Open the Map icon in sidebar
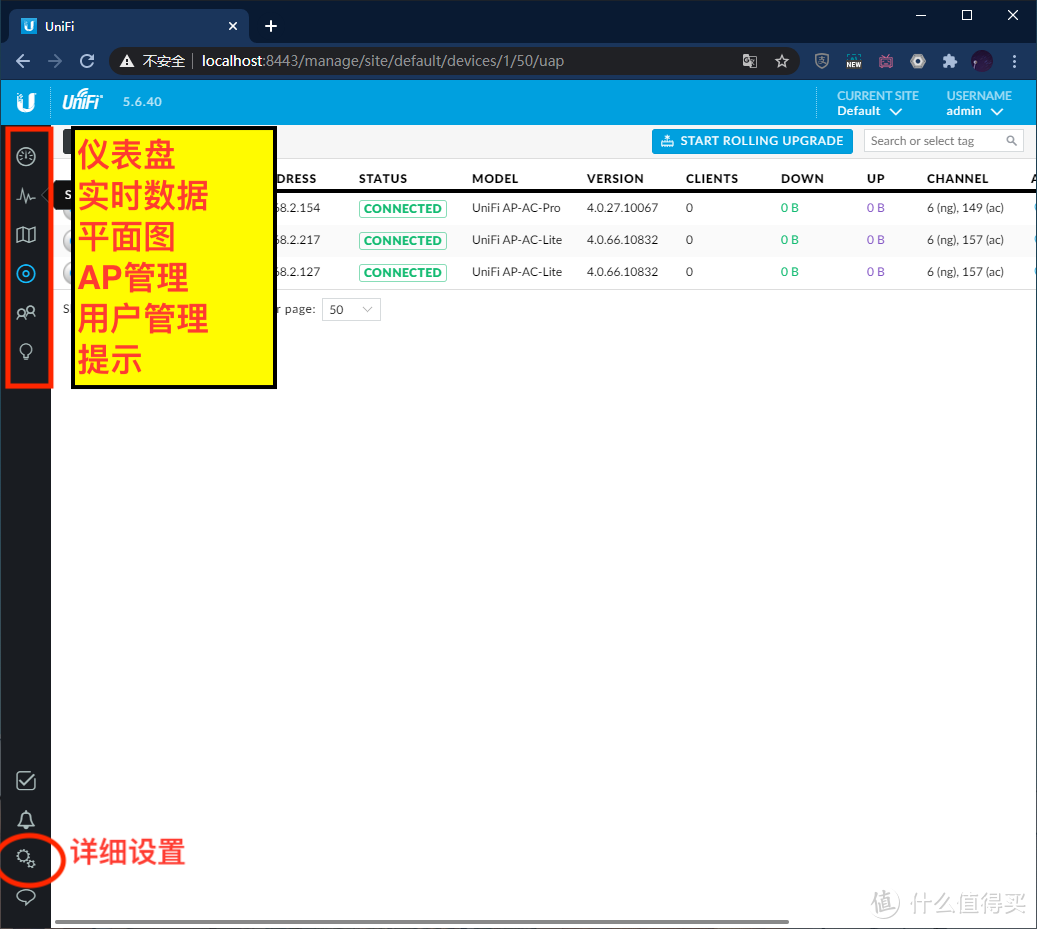 [x=26, y=235]
